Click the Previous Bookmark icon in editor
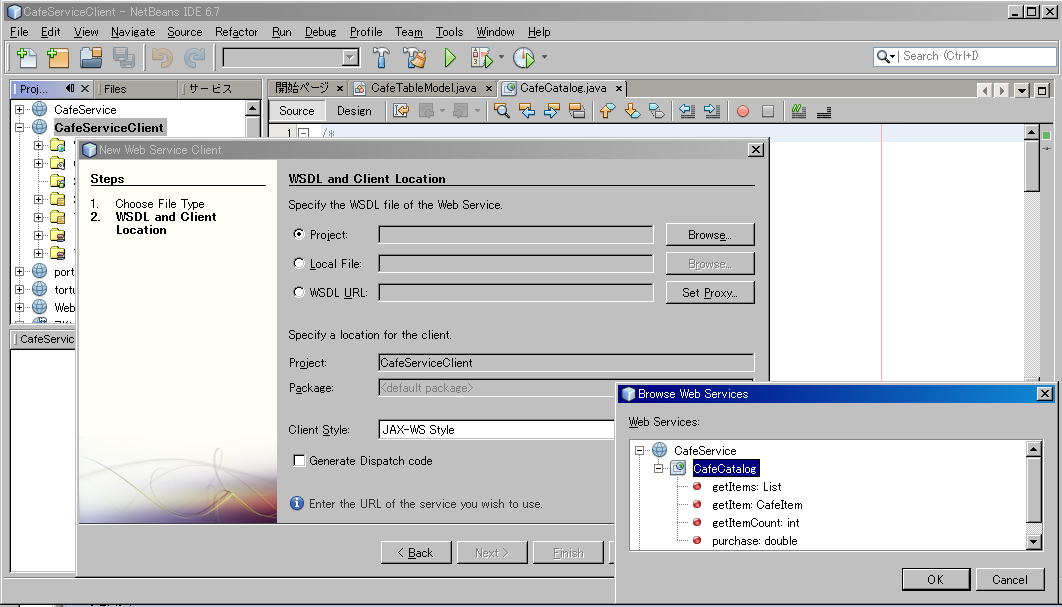This screenshot has height=607, width=1062. (x=607, y=110)
